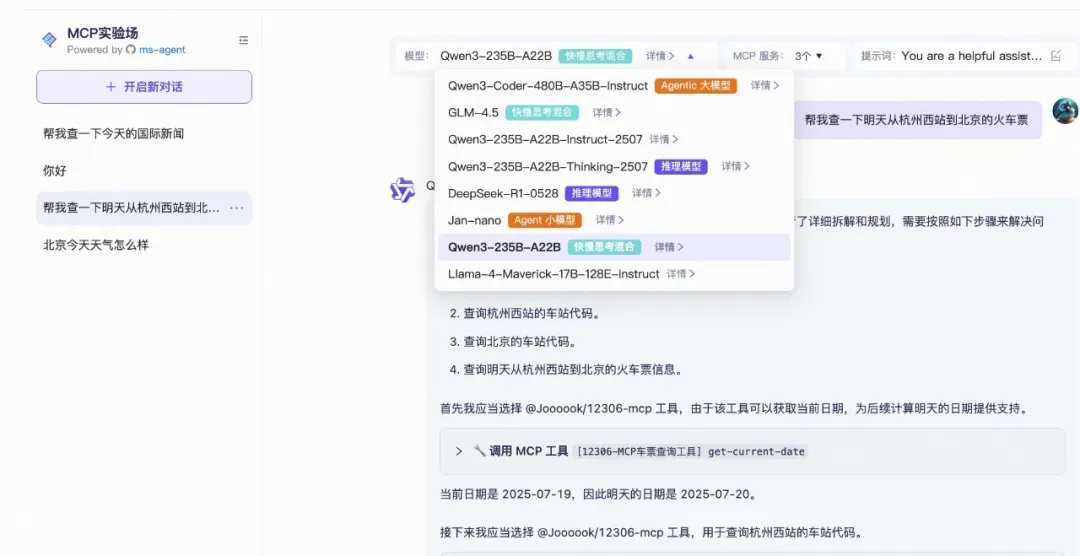
Task: Expand the get-current-date tool call details
Action: (459, 451)
